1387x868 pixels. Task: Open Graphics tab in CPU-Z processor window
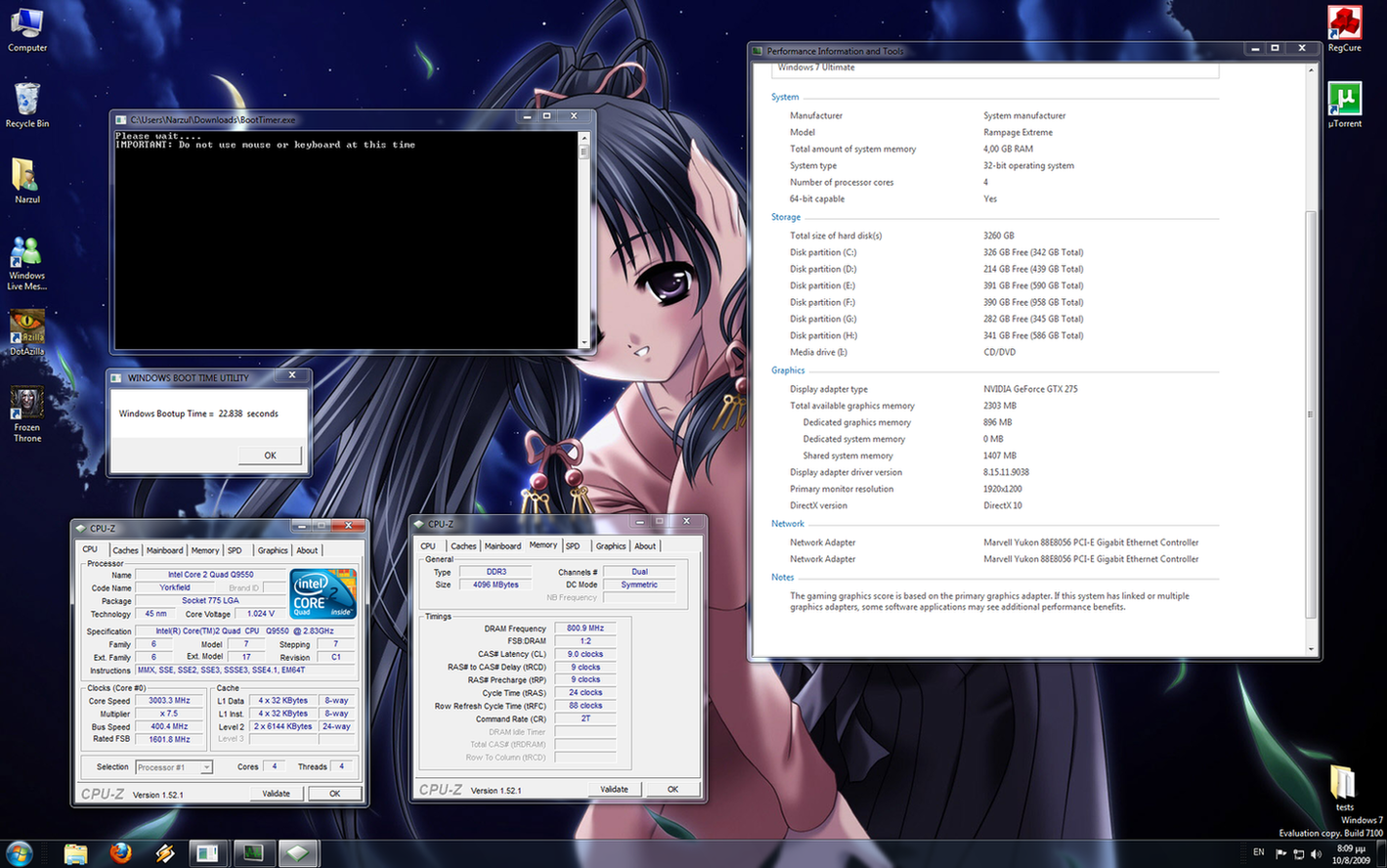273,550
